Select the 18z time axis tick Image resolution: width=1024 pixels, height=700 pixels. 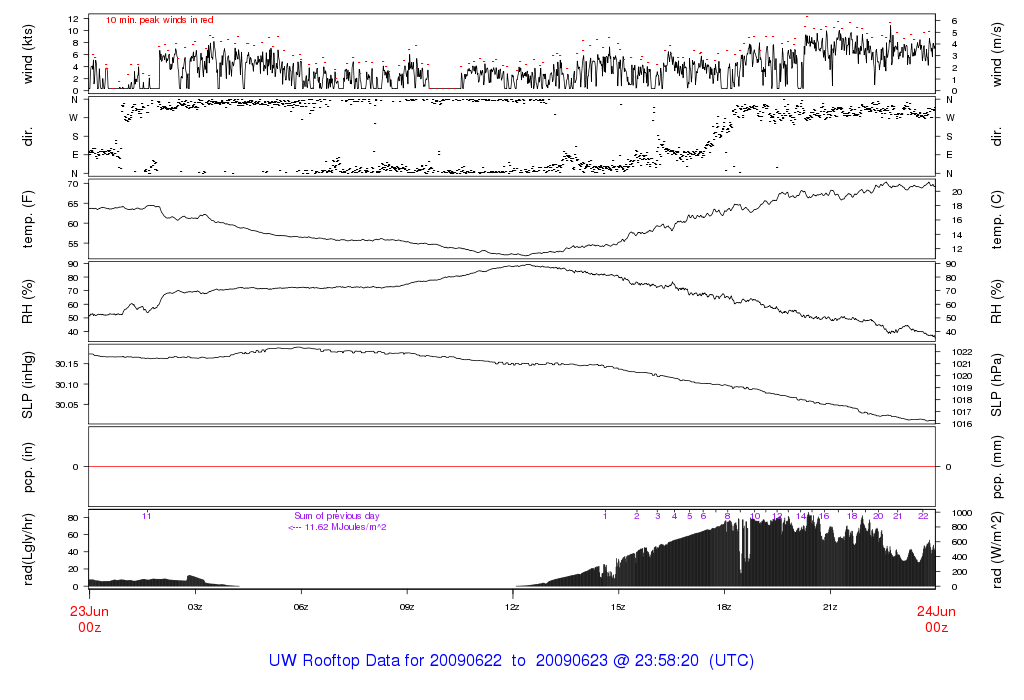tap(724, 607)
